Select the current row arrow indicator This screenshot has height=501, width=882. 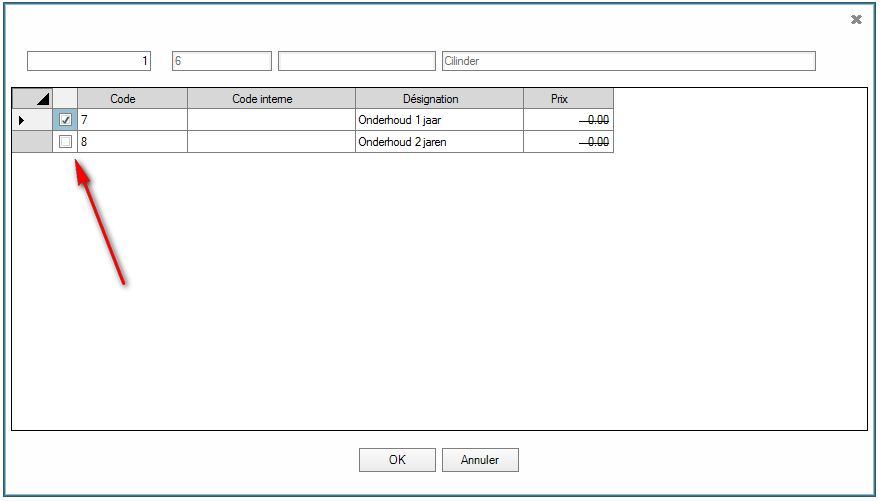[x=22, y=120]
